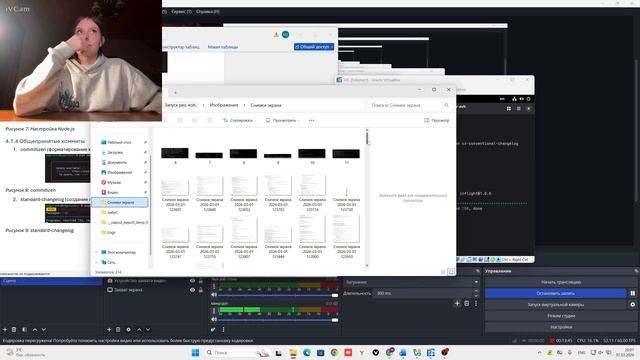
Task: Add a new source in OBS
Action: click(109, 329)
